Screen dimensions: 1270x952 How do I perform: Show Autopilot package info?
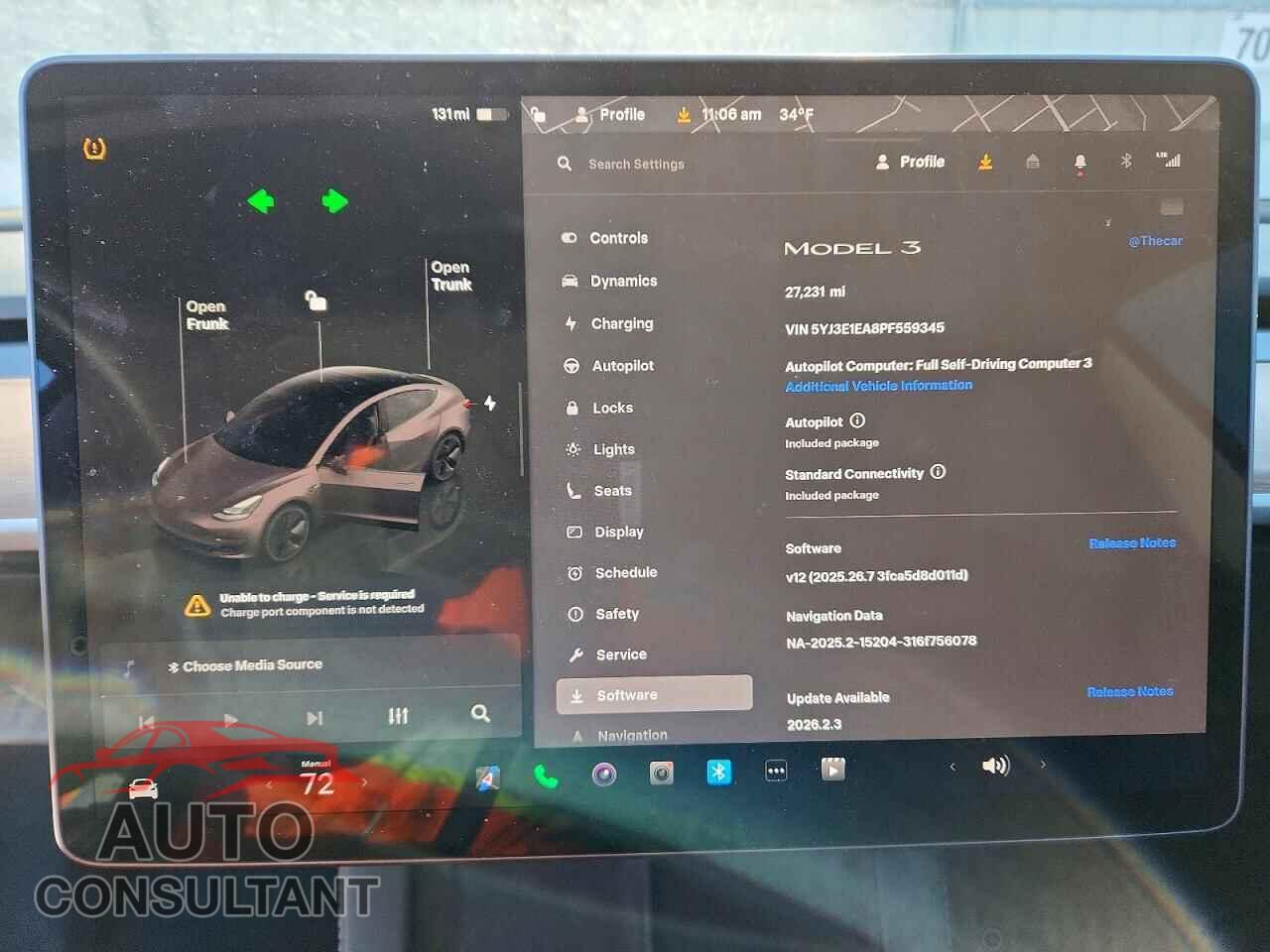857,420
